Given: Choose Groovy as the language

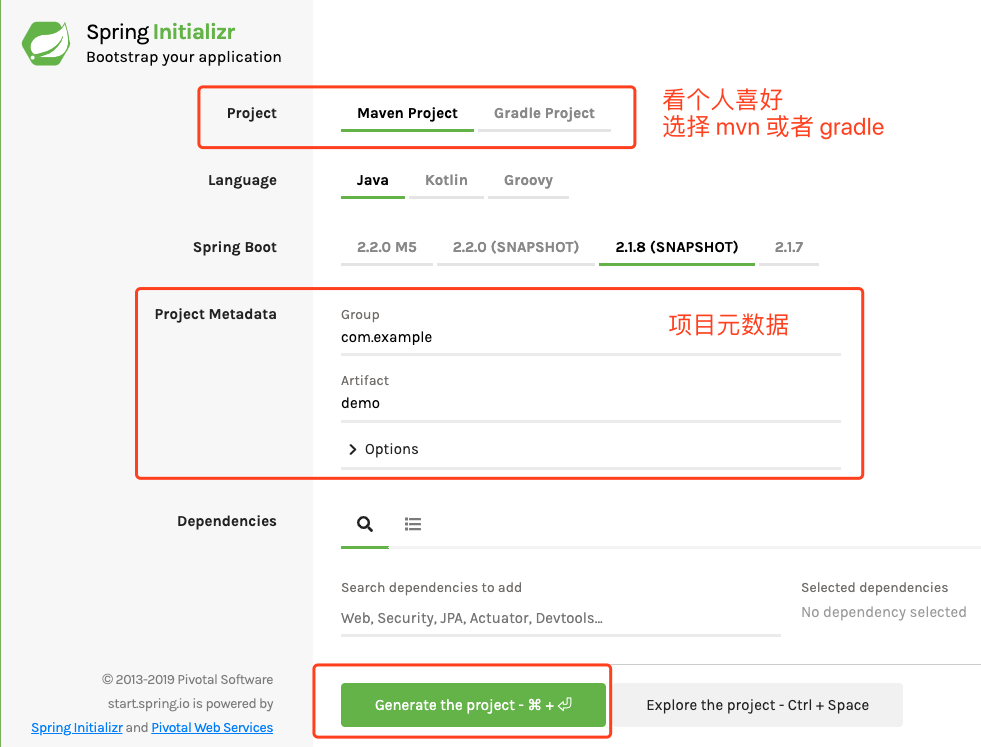Looking at the screenshot, I should (528, 180).
